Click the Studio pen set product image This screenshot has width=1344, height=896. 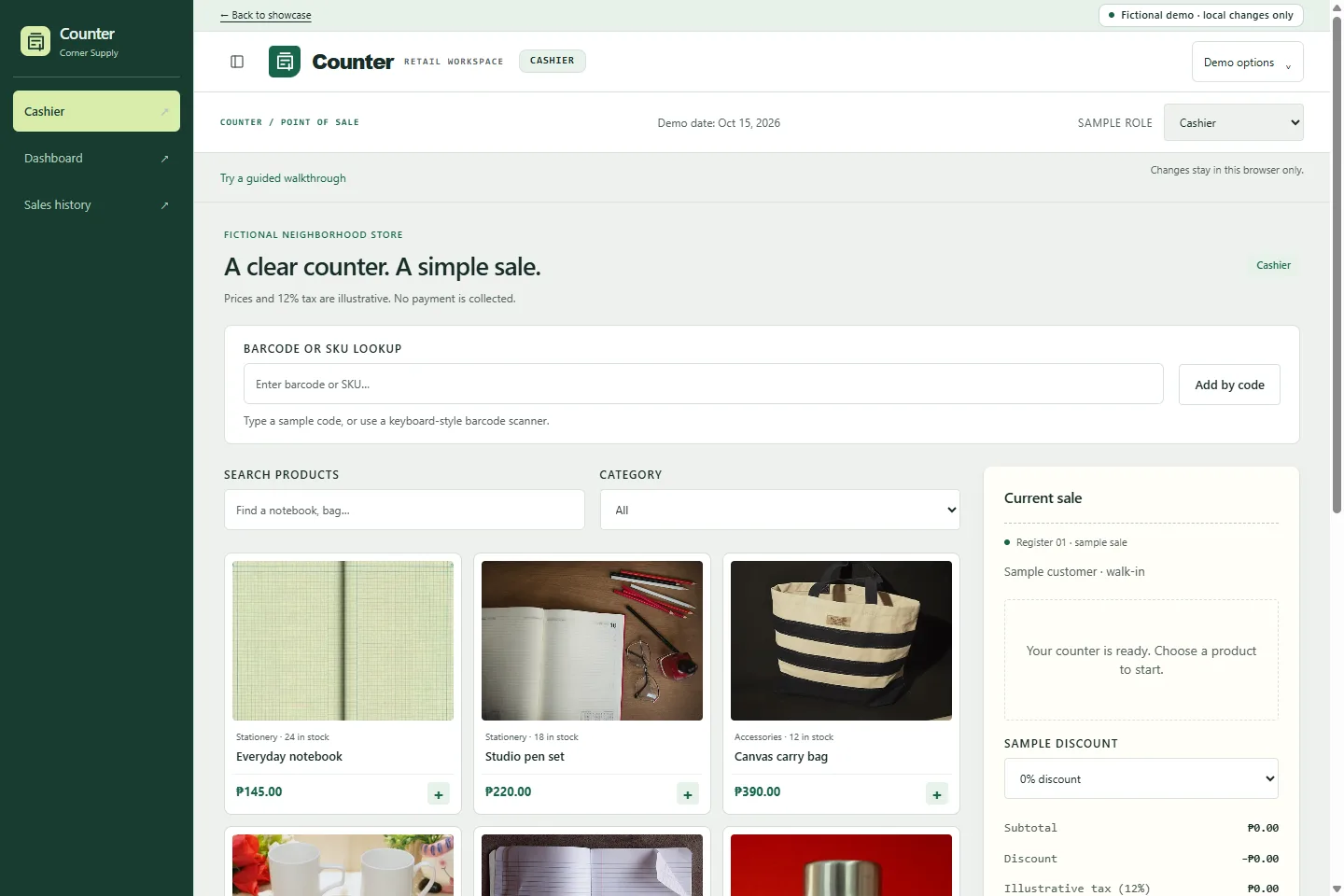(x=592, y=640)
